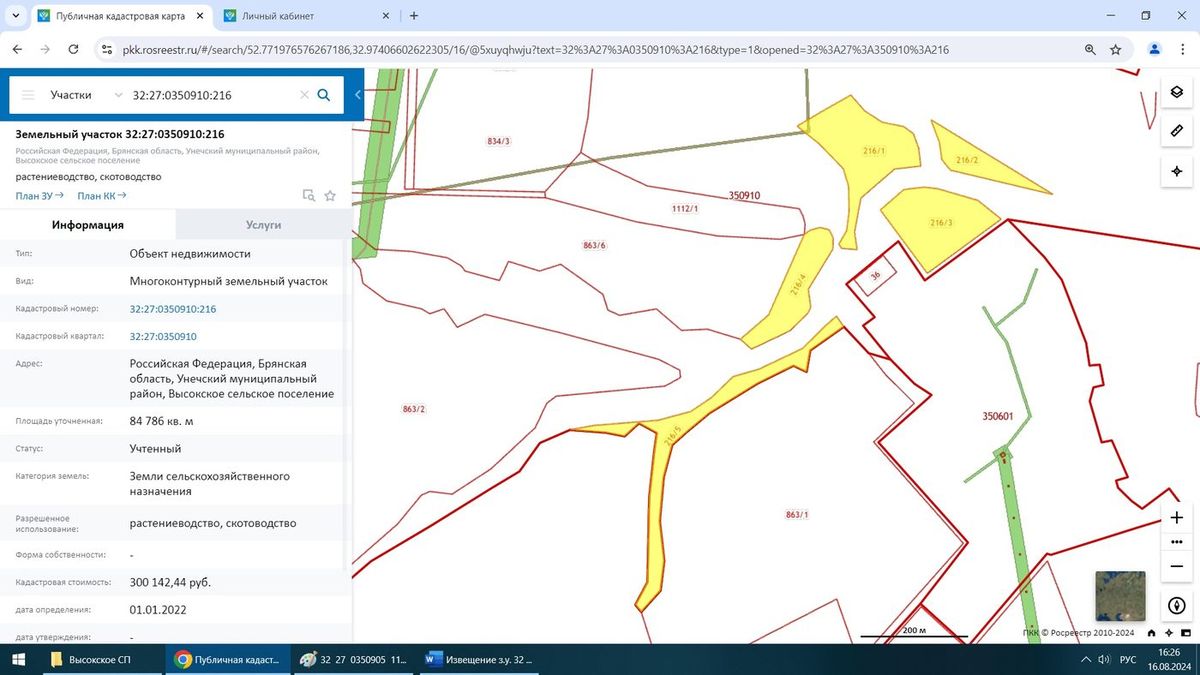
Task: Go back in the browser
Action: coord(17,49)
